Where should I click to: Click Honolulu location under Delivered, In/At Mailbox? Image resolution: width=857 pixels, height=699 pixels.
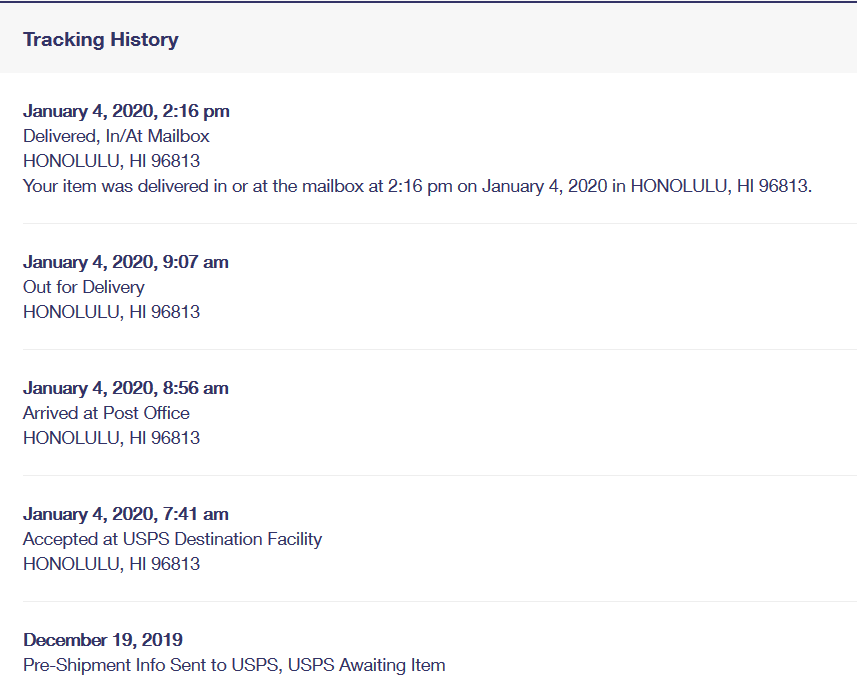pos(111,161)
